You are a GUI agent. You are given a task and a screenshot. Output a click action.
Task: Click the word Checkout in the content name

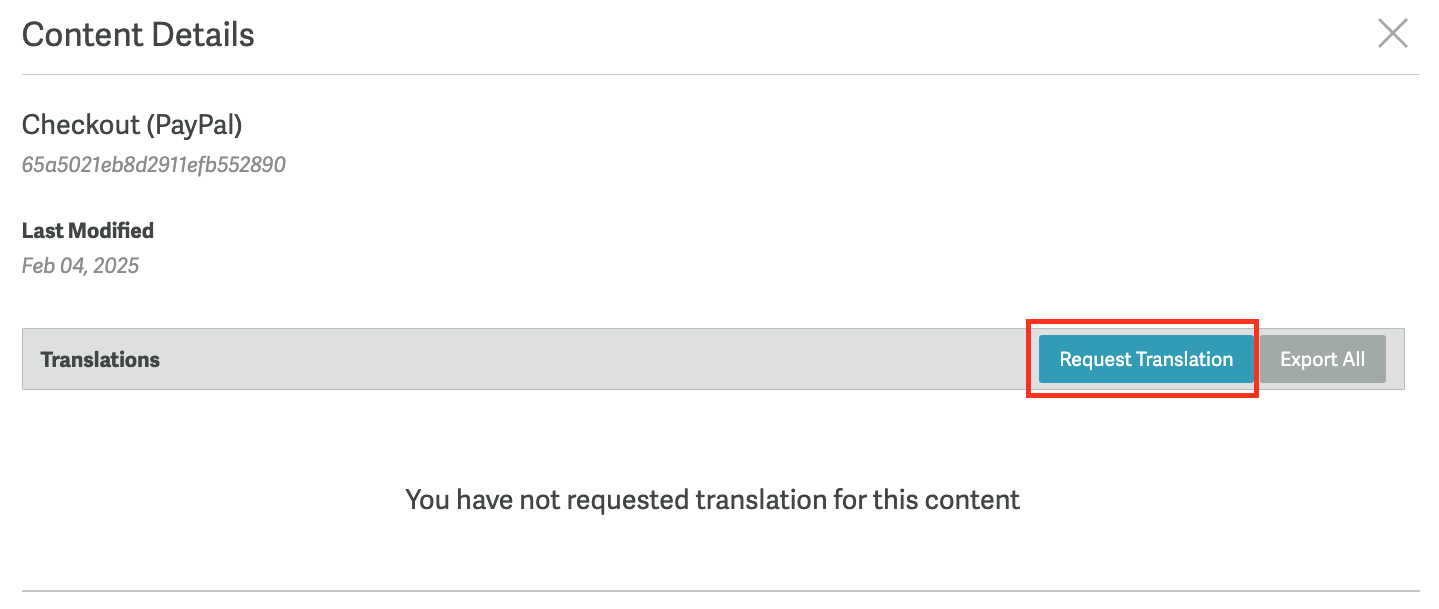click(81, 125)
